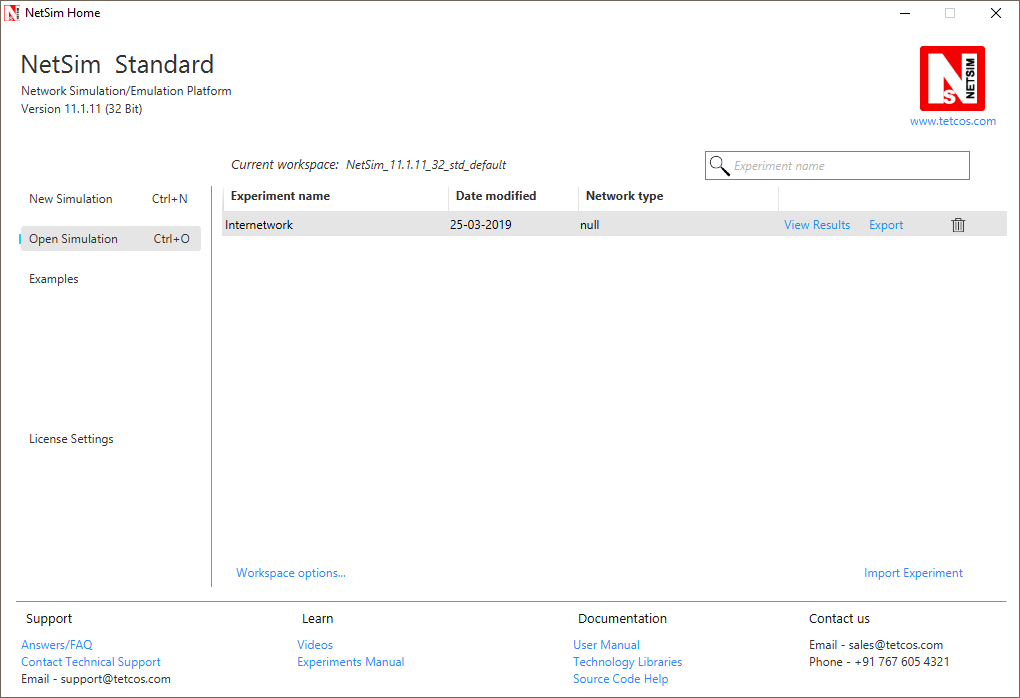Delete the Internetwork experiment via trash icon
Image resolution: width=1020 pixels, height=698 pixels.
point(958,225)
